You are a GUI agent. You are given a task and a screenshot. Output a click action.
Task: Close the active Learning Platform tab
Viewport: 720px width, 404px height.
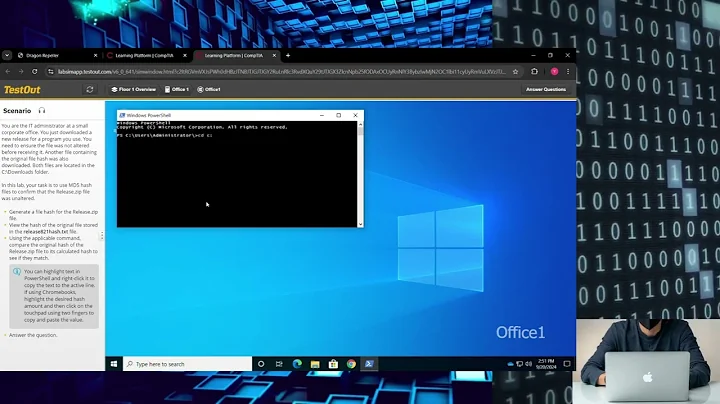point(274,56)
